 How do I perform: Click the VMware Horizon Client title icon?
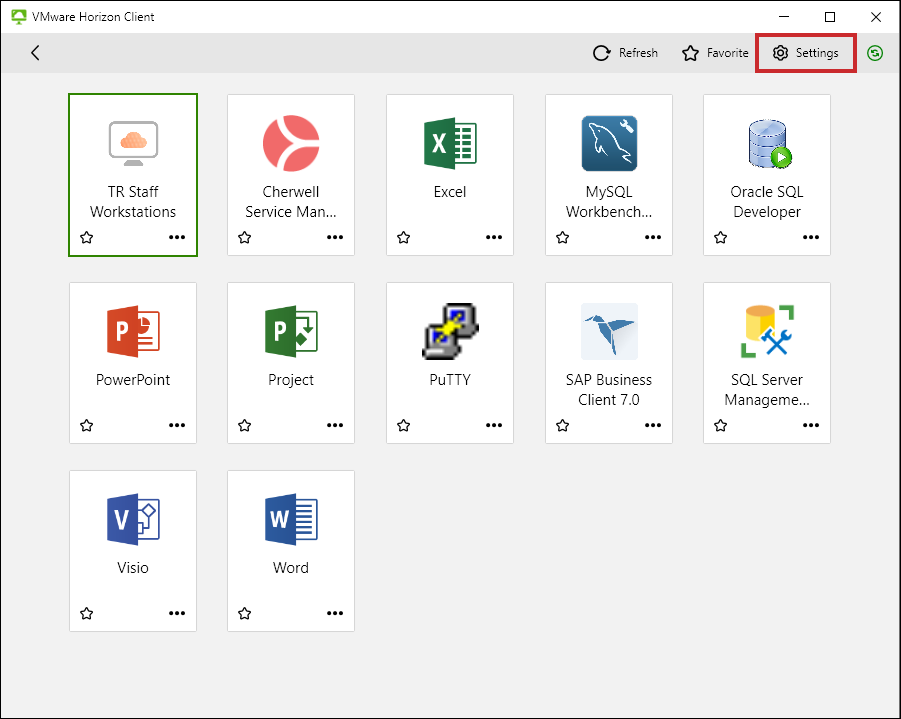[19, 17]
